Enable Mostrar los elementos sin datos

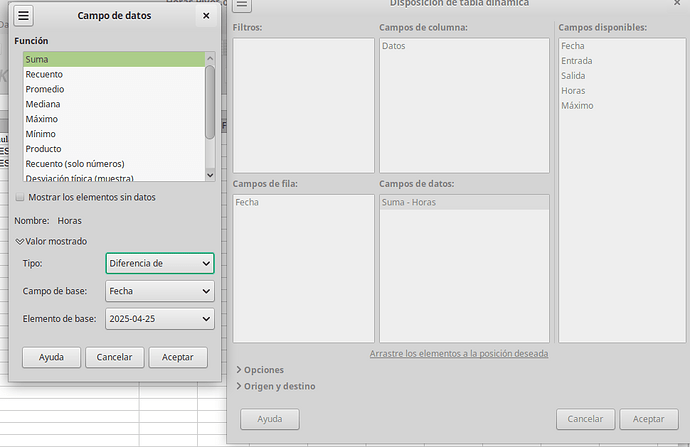[x=20, y=197]
